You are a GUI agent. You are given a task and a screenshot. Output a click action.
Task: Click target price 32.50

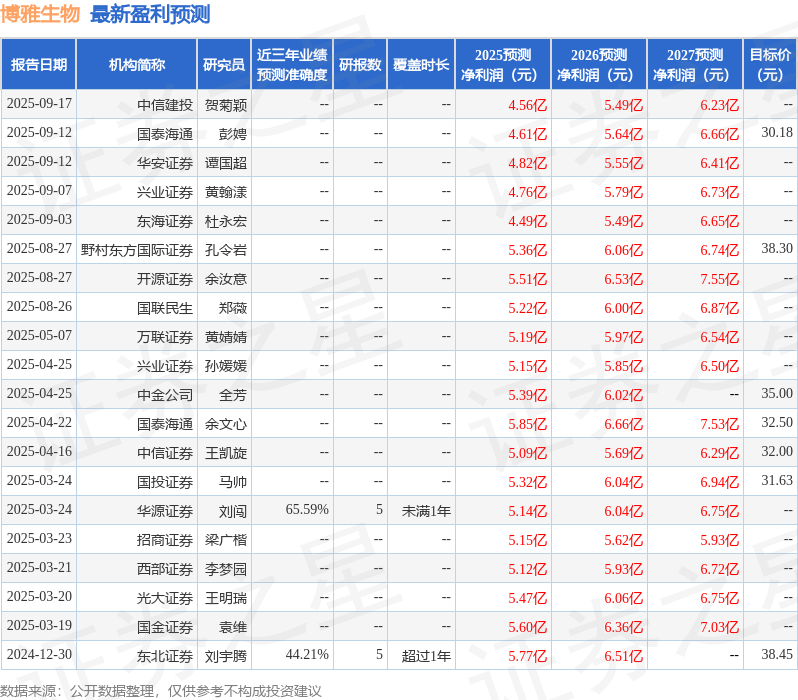(777, 423)
